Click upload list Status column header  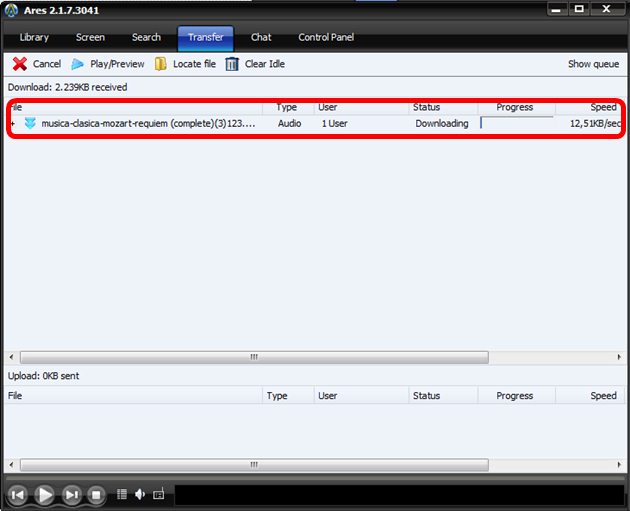coord(443,396)
